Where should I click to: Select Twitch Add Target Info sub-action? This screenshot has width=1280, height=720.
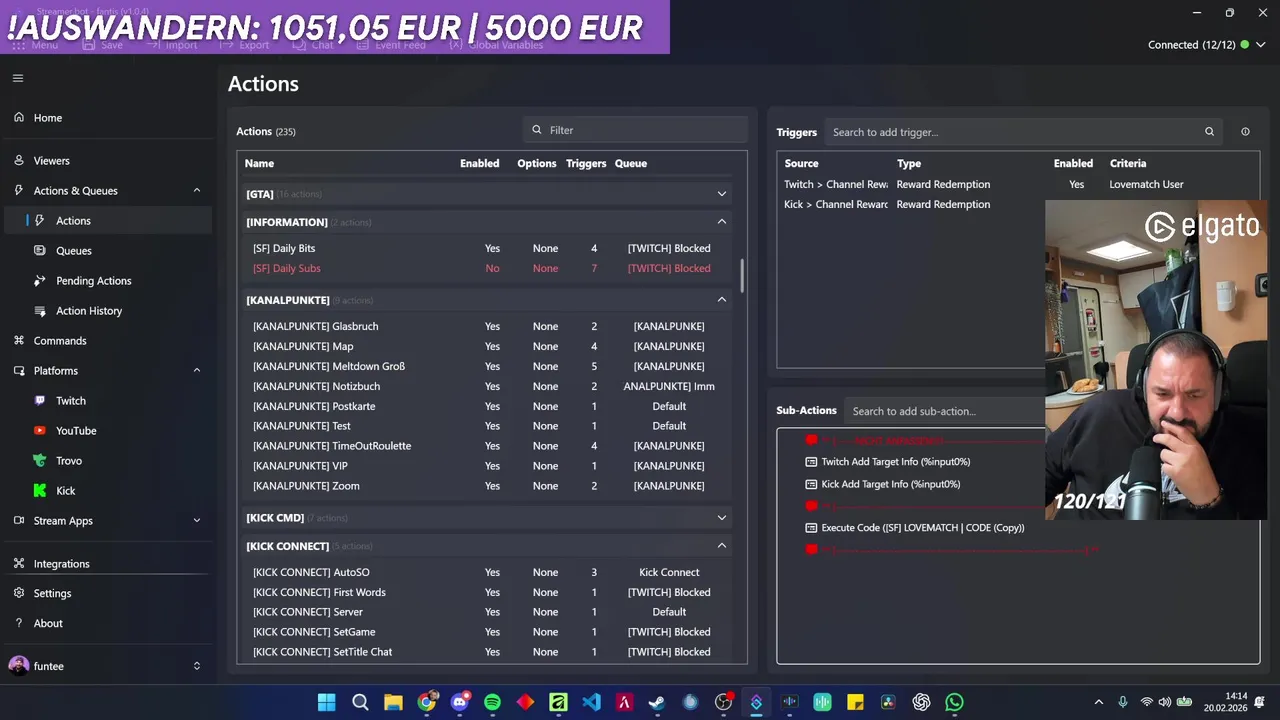click(888, 462)
